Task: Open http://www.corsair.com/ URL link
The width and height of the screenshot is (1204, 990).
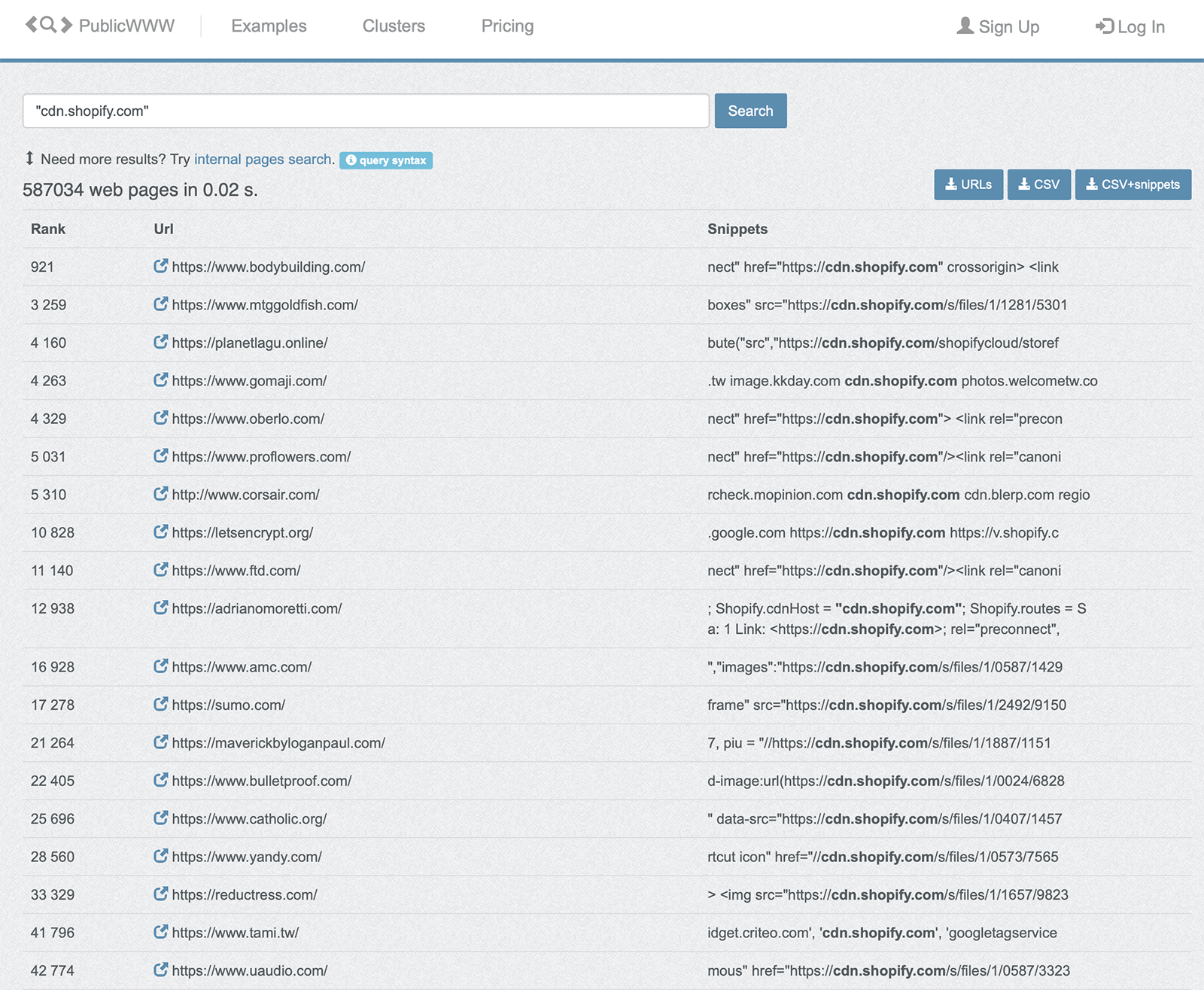Action: click(246, 495)
